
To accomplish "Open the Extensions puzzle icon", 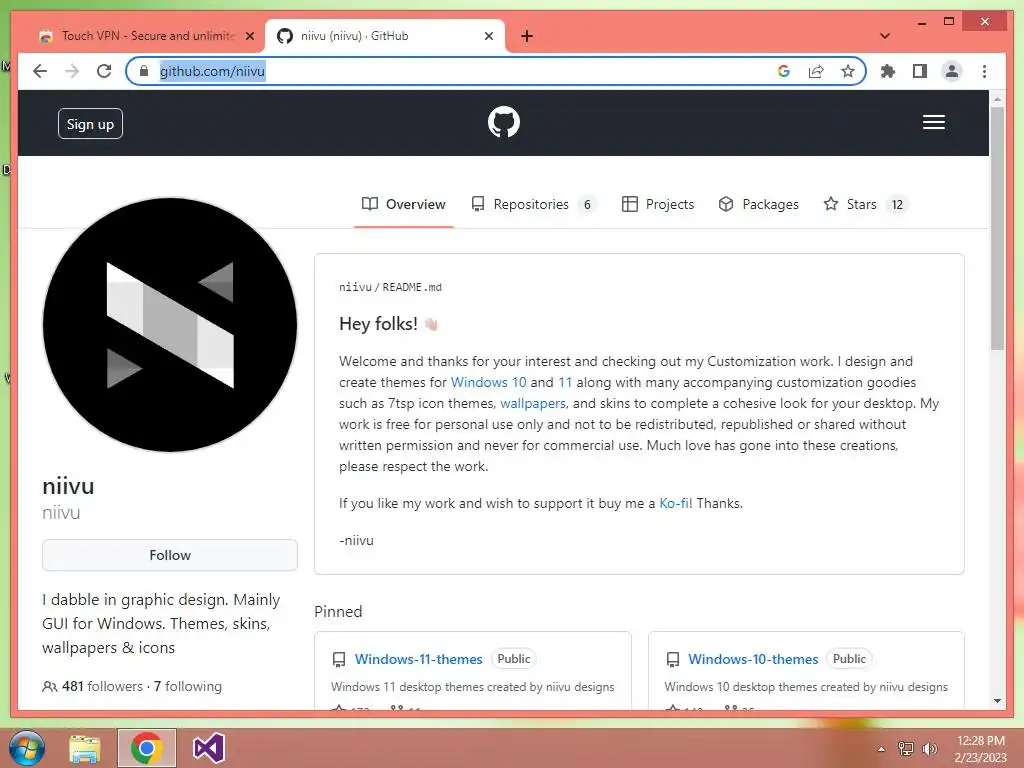I will (x=888, y=71).
